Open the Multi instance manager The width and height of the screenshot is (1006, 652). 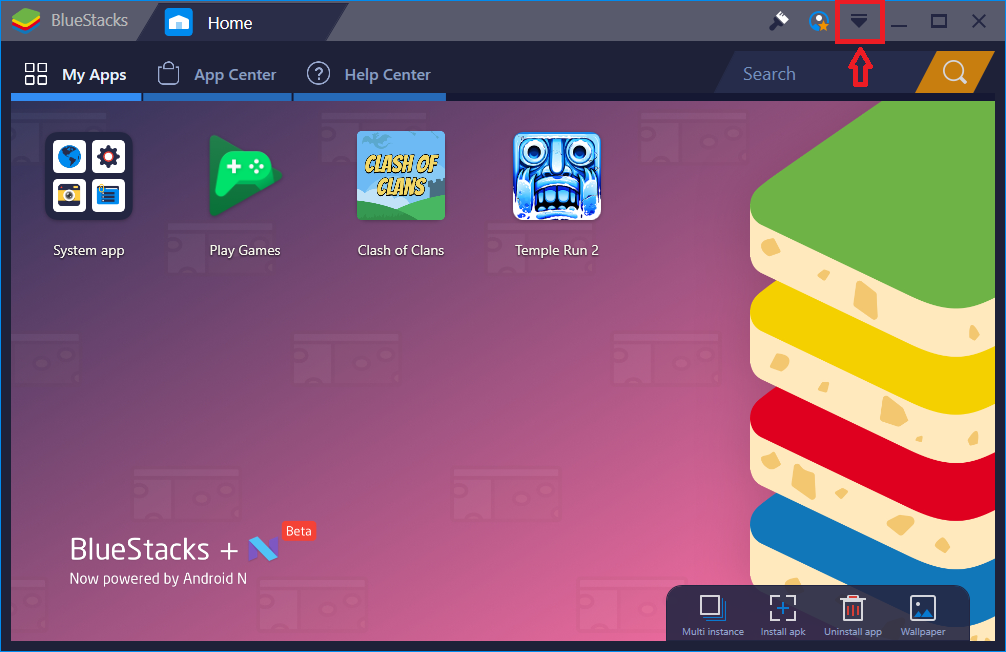pyautogui.click(x=712, y=610)
